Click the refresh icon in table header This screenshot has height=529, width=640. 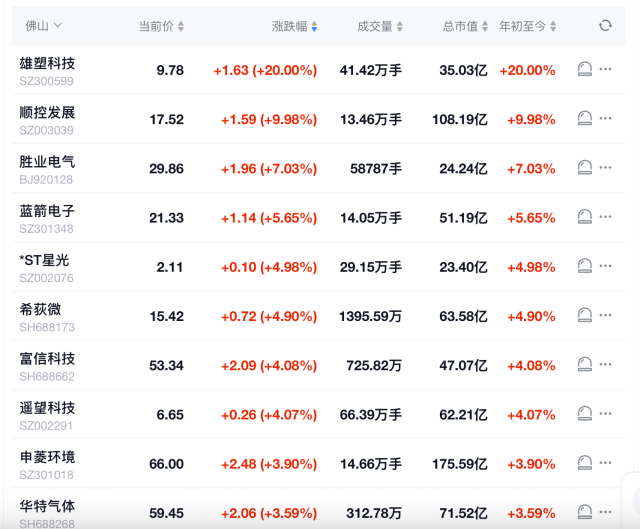click(605, 26)
